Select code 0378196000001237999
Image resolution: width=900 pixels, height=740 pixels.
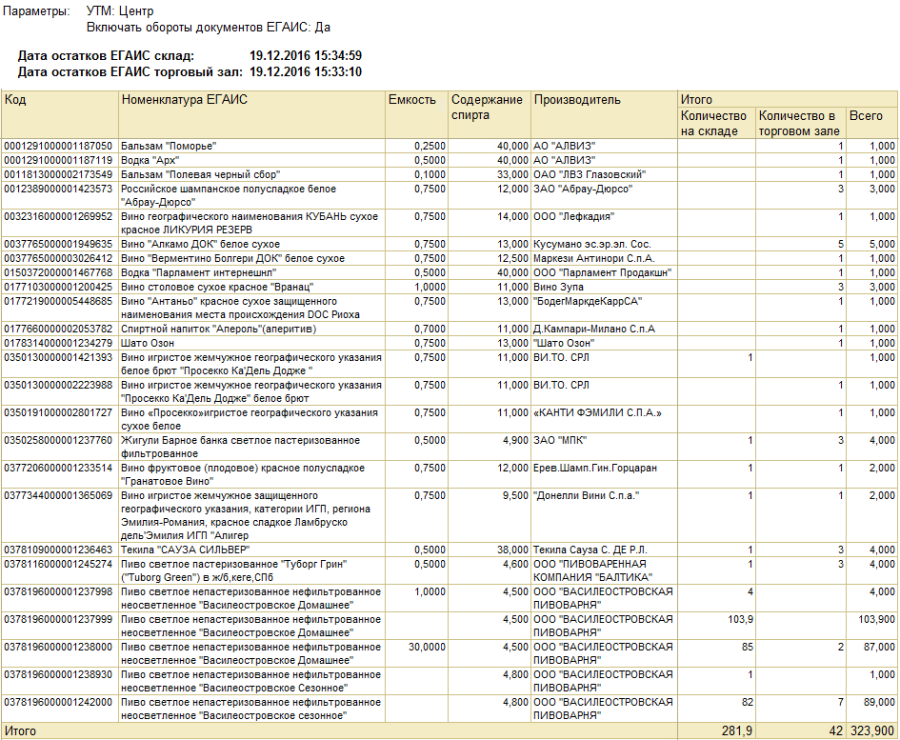tap(59, 619)
